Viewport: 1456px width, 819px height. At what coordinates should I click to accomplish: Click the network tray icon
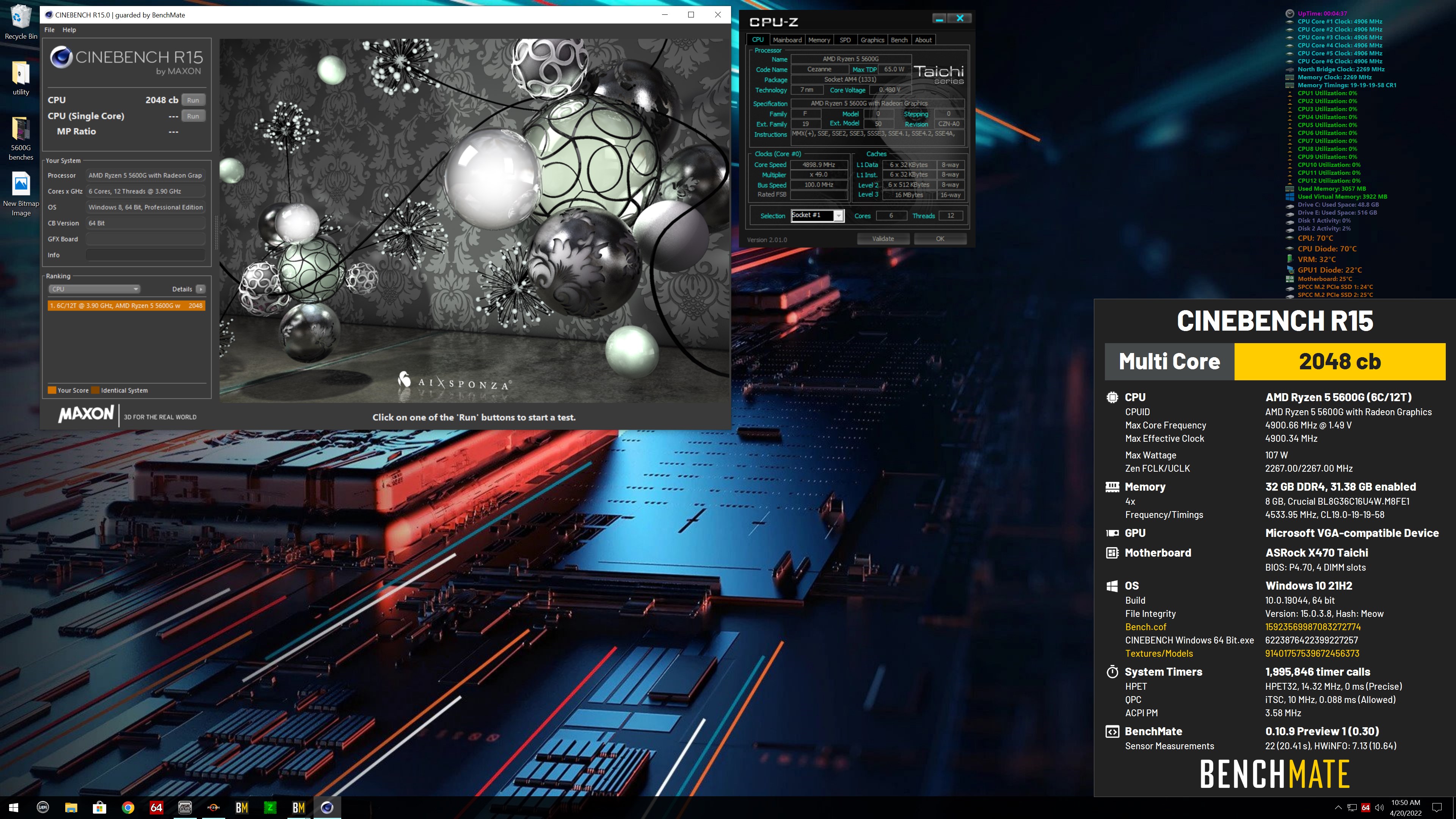(x=1352, y=807)
